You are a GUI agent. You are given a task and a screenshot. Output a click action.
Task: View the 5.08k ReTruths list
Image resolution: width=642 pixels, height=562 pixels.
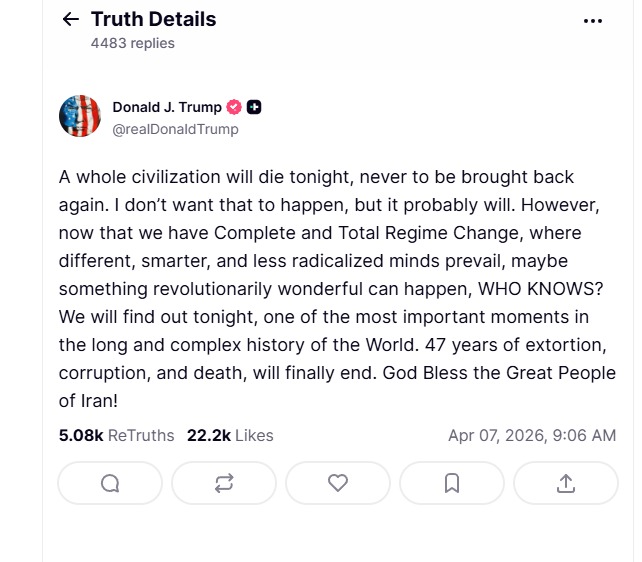116,435
